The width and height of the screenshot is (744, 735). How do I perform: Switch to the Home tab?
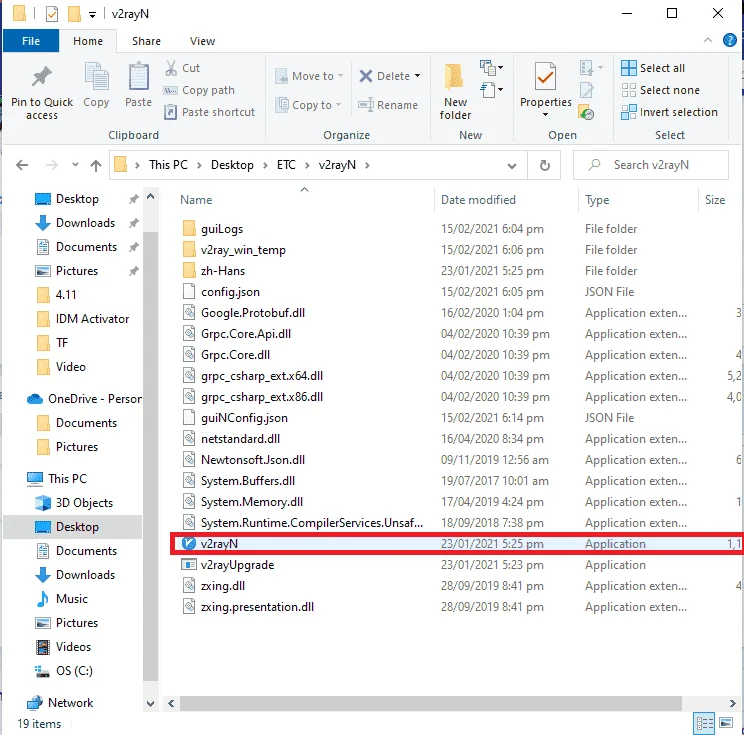(88, 41)
